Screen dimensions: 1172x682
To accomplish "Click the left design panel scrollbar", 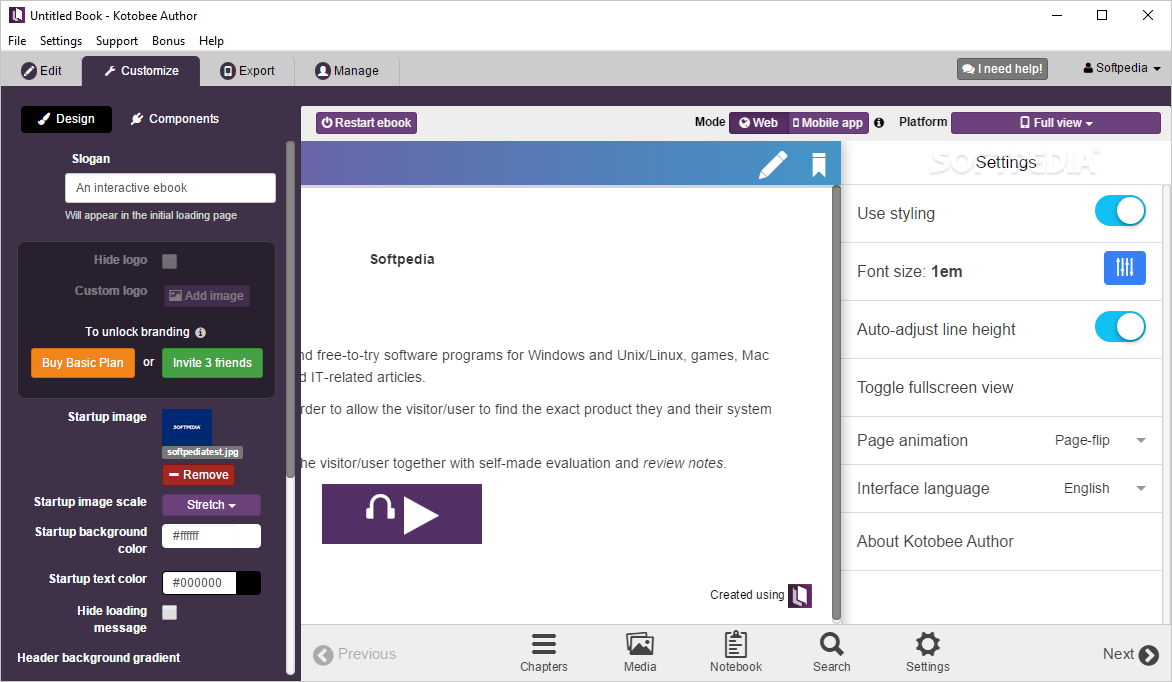I will click(291, 309).
